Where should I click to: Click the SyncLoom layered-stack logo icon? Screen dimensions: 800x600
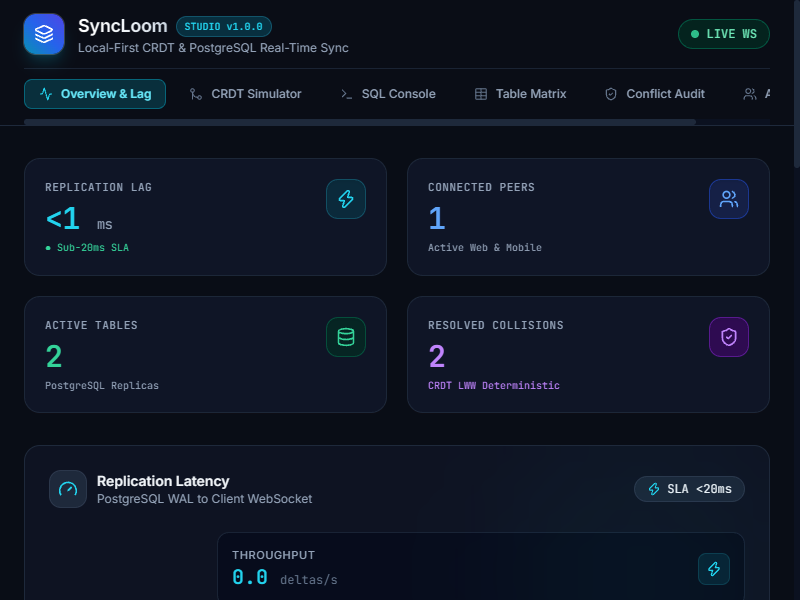(44, 34)
